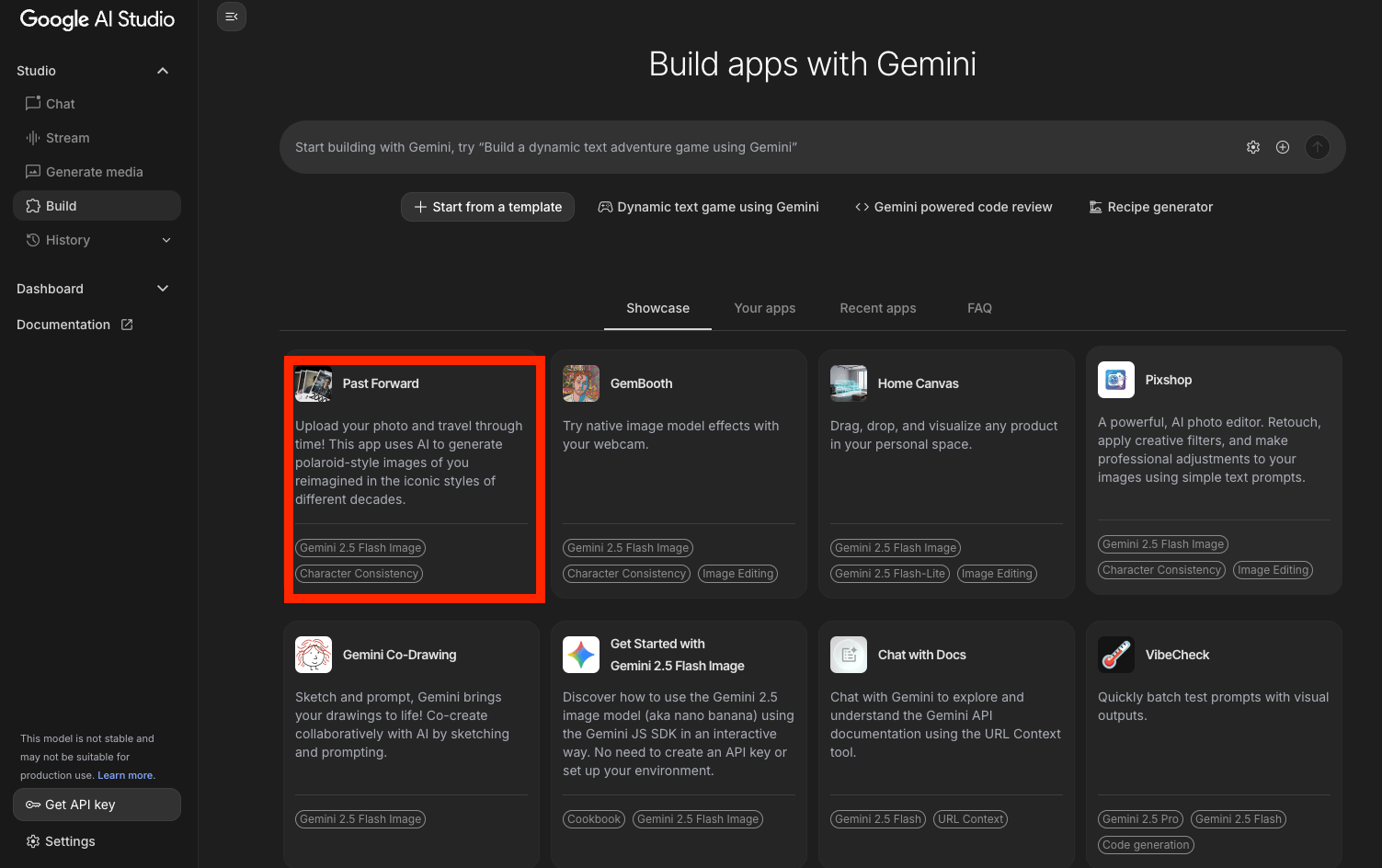Click the Google AI Studio logo
1382x868 pixels.
97,19
